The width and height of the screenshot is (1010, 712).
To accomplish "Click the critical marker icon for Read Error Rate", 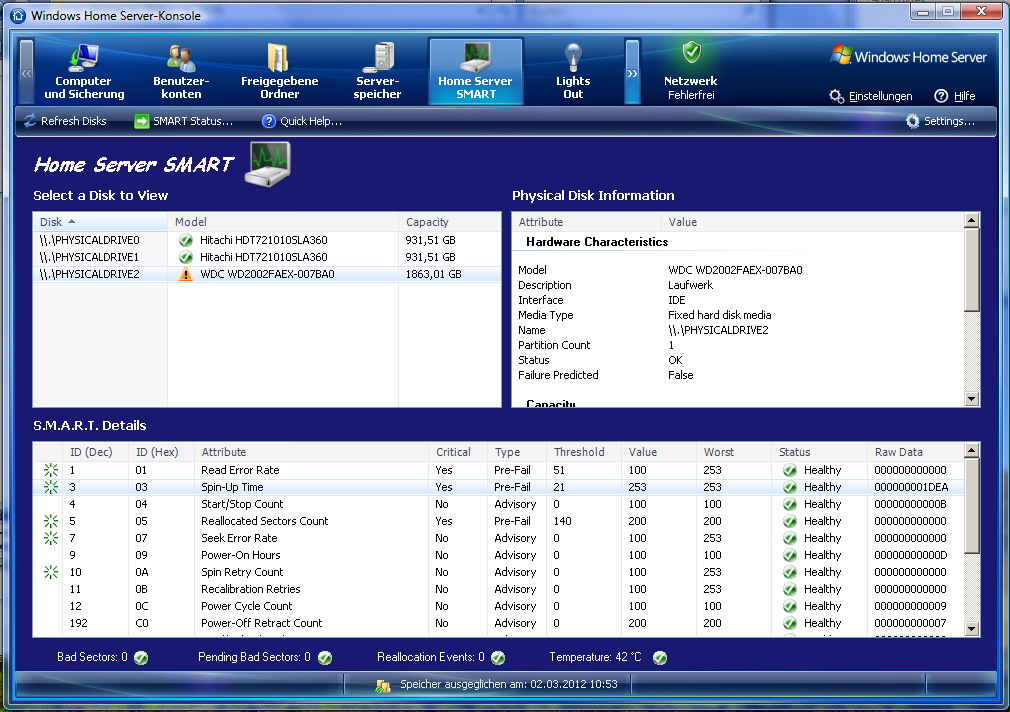I will [x=51, y=470].
